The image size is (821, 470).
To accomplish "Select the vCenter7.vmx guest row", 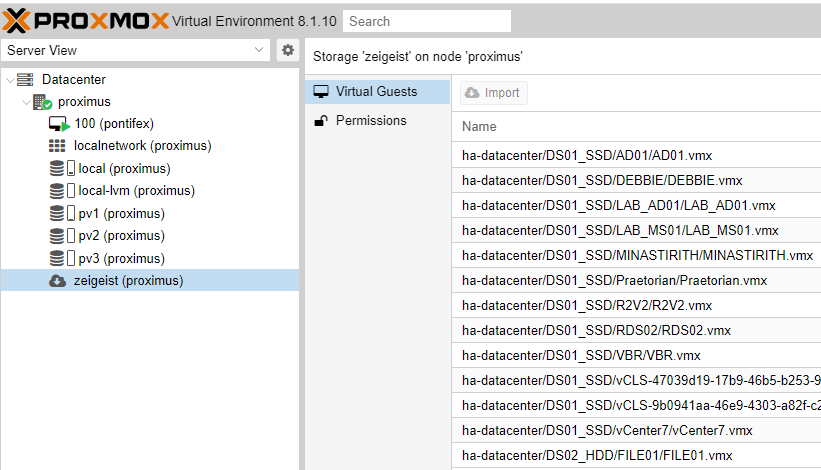I will (x=636, y=430).
